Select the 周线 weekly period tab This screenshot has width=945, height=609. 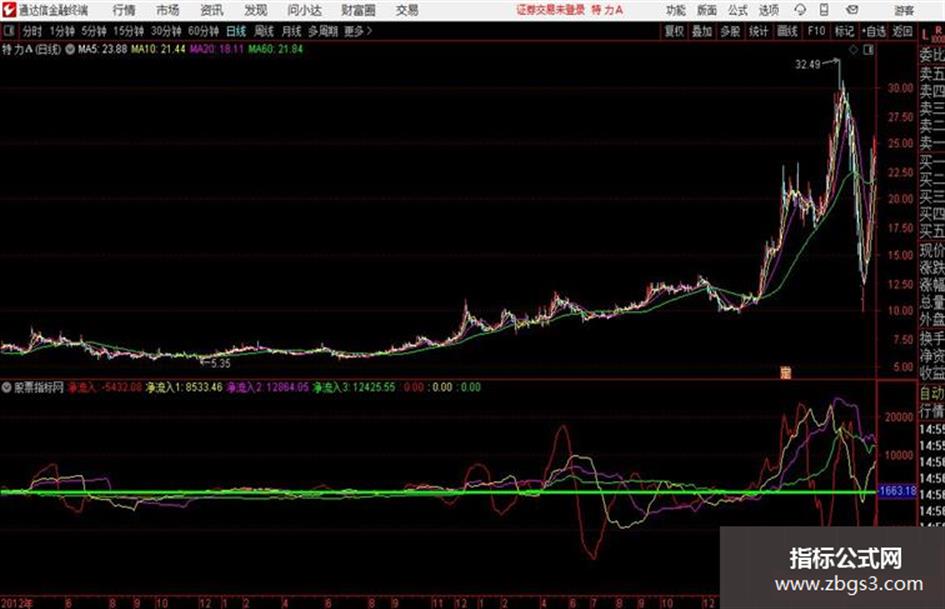tap(264, 31)
